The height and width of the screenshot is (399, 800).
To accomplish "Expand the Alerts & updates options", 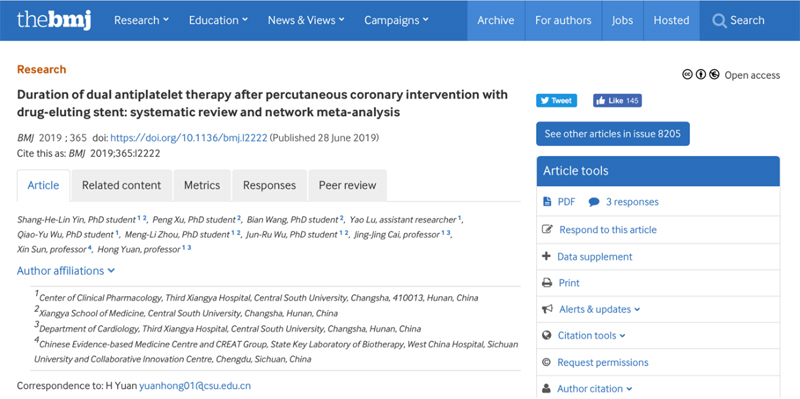I will (x=599, y=309).
